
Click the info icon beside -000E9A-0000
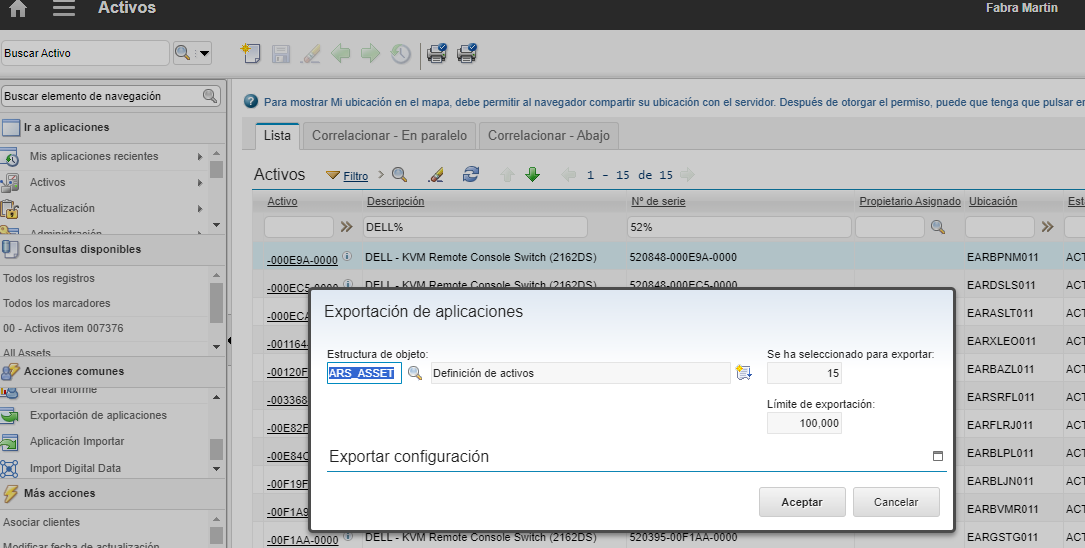coord(347,256)
